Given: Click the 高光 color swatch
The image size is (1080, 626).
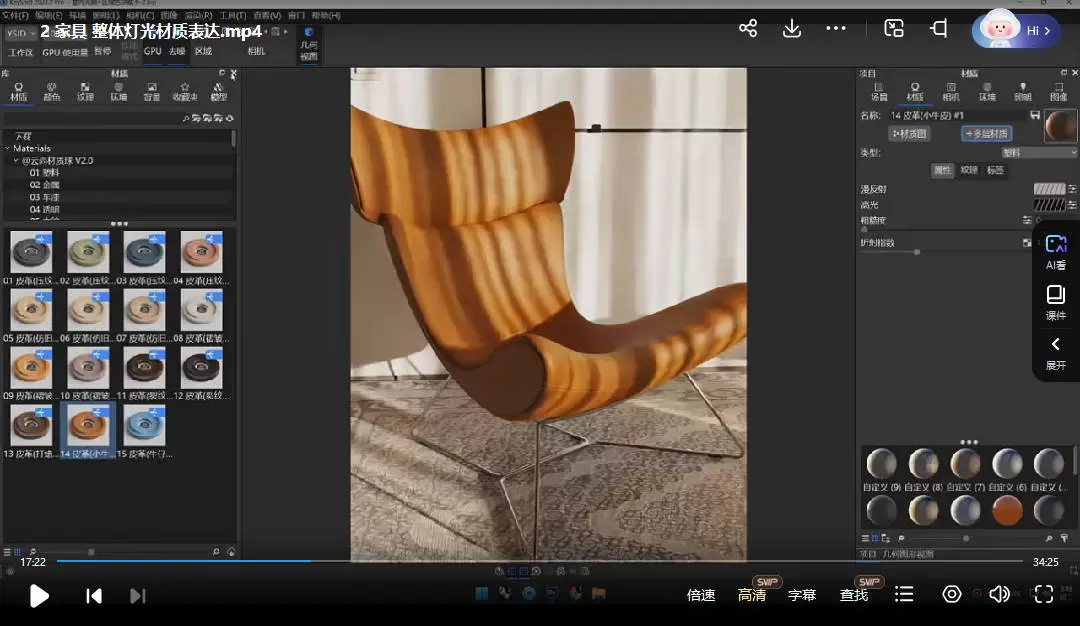Looking at the screenshot, I should click(1049, 205).
